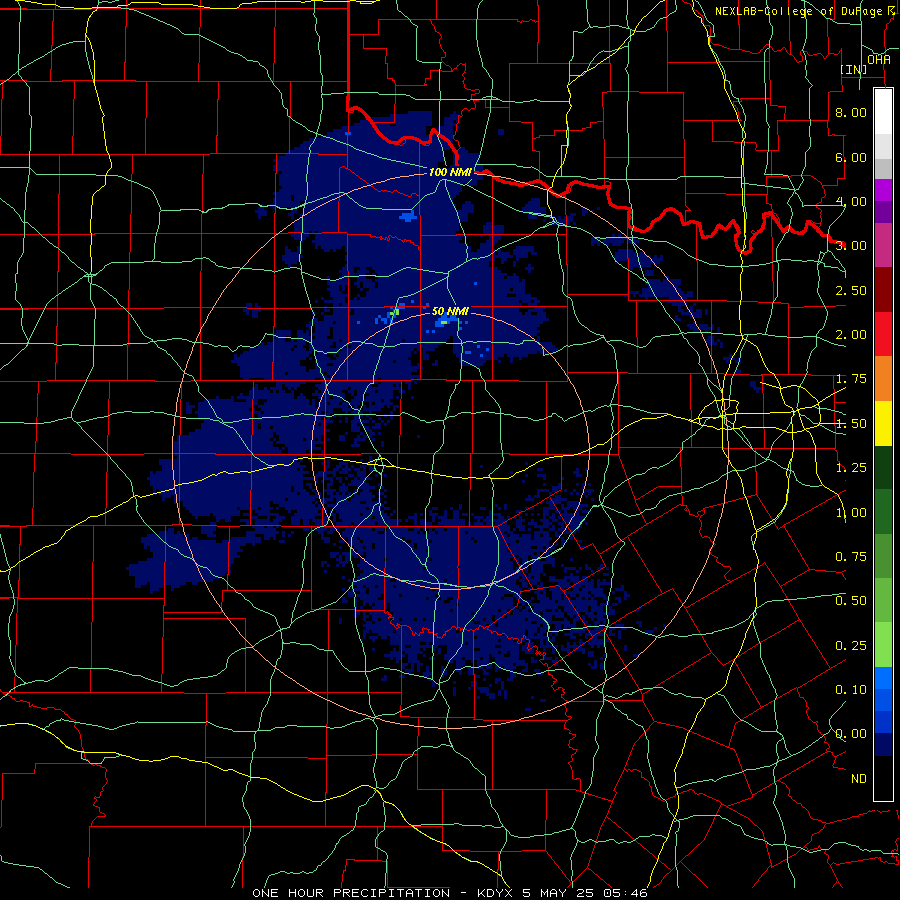This screenshot has width=900, height=900.
Task: Click the 50 NMI range ring label
Action: coord(450,311)
